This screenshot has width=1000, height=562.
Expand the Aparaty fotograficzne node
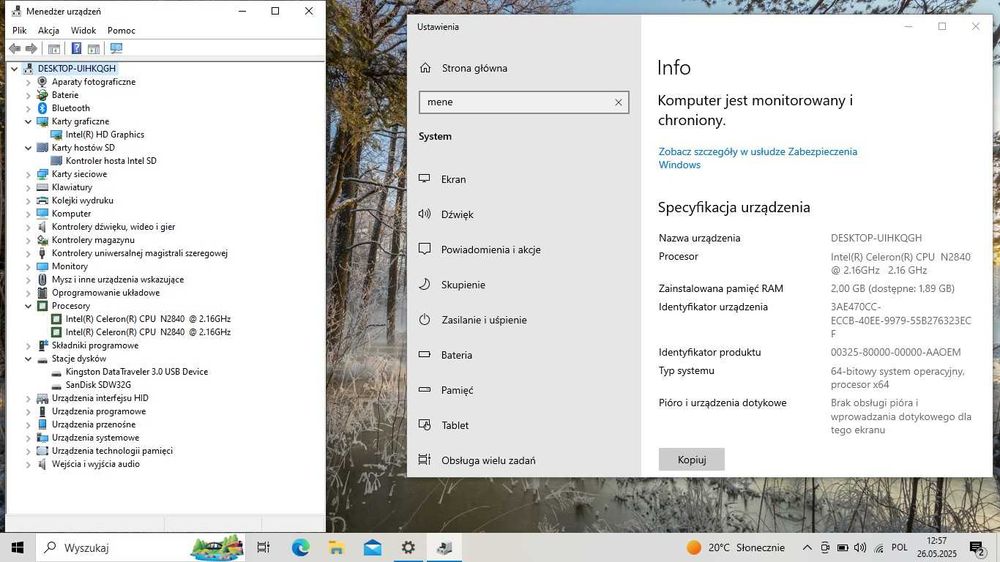[28, 82]
